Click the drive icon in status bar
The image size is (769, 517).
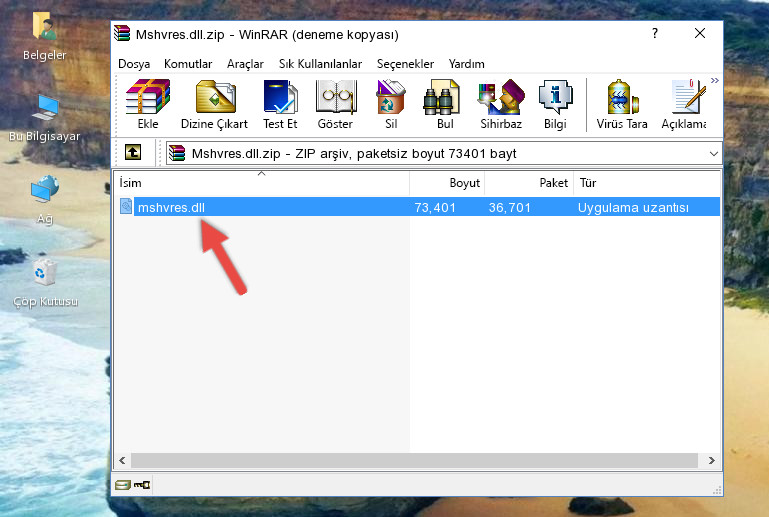[122, 485]
